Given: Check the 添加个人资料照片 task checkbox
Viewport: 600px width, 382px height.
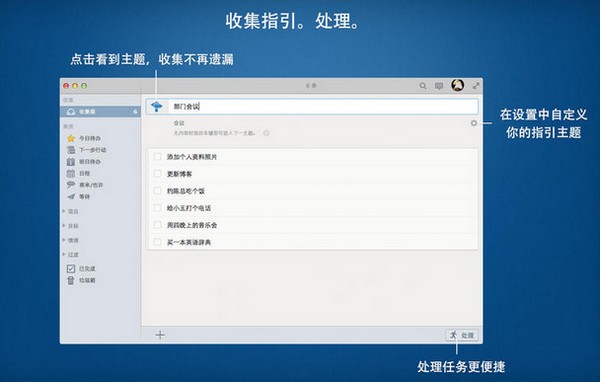Looking at the screenshot, I should 157,157.
